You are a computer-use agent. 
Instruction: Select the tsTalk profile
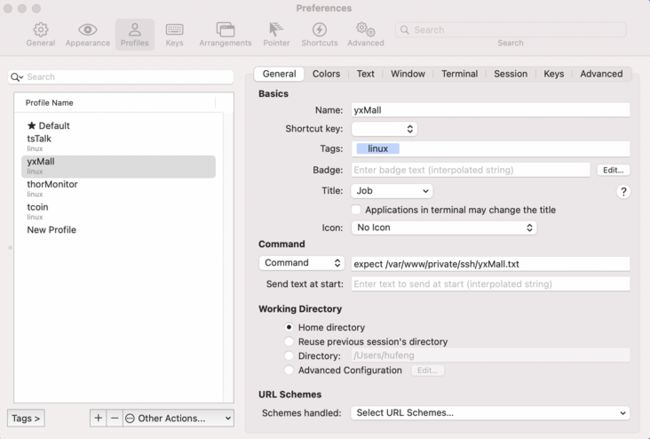tap(118, 143)
